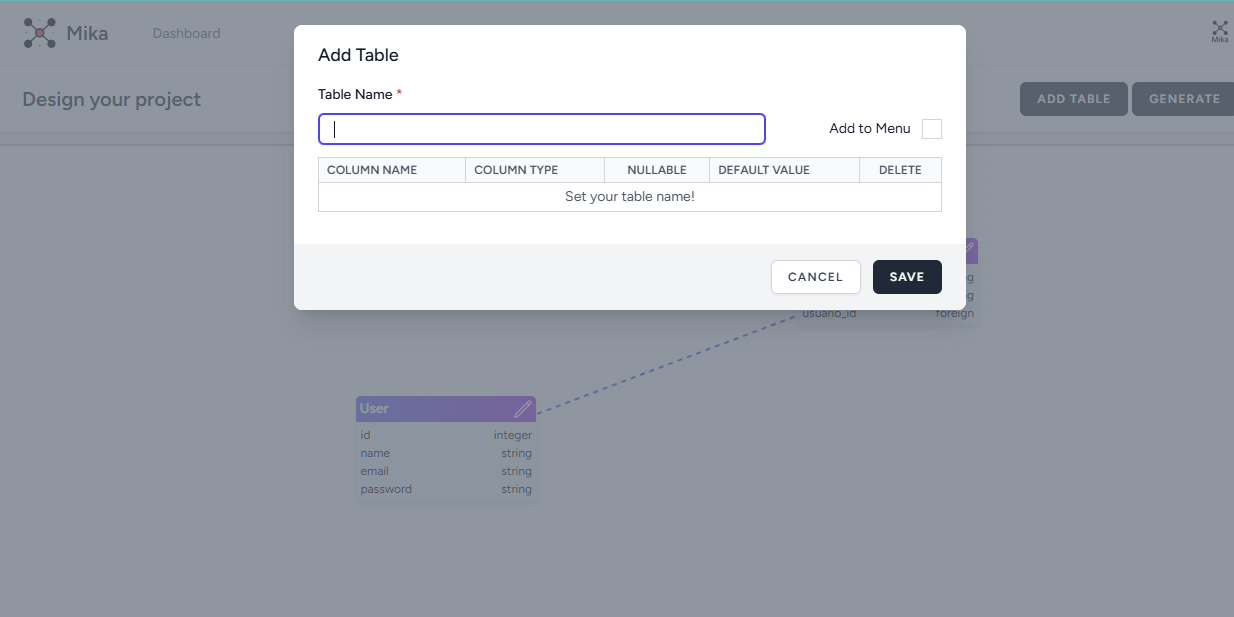Open the Dashboard navigation link

point(186,33)
